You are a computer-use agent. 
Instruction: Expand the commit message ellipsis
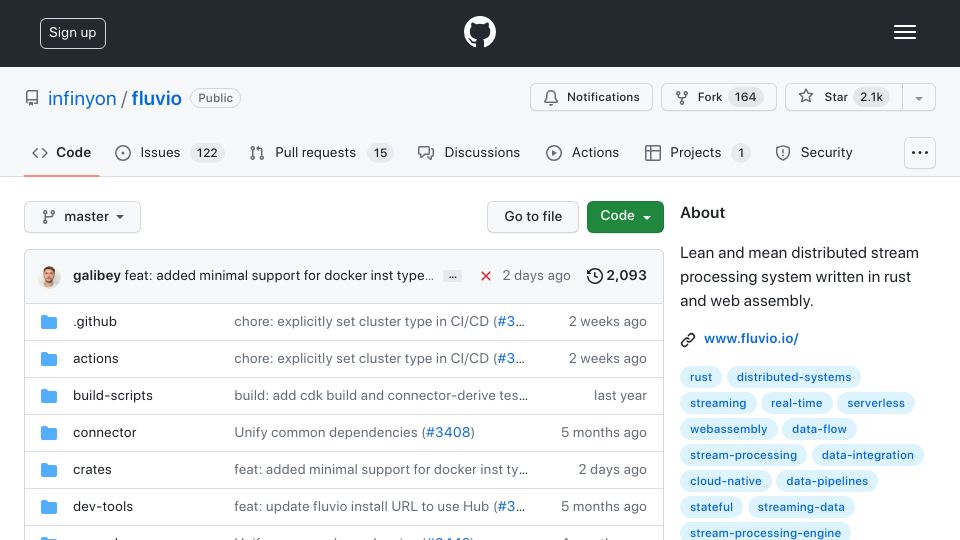[452, 276]
